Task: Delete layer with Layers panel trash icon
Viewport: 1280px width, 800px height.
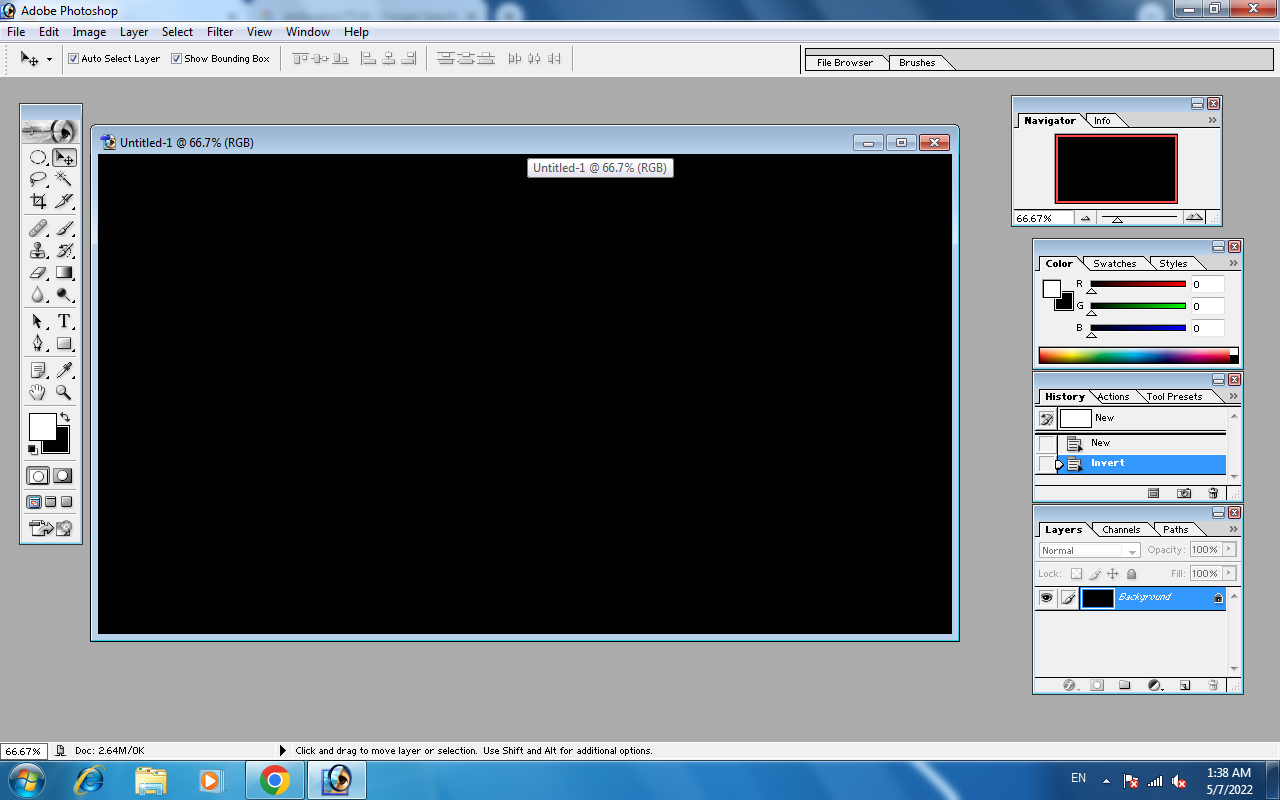Action: click(x=1213, y=686)
